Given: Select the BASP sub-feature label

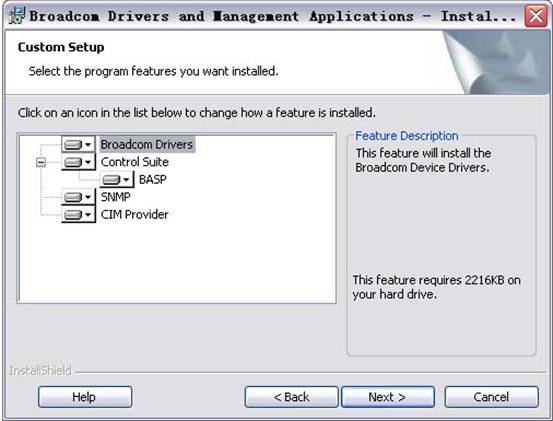Looking at the screenshot, I should (x=153, y=179).
